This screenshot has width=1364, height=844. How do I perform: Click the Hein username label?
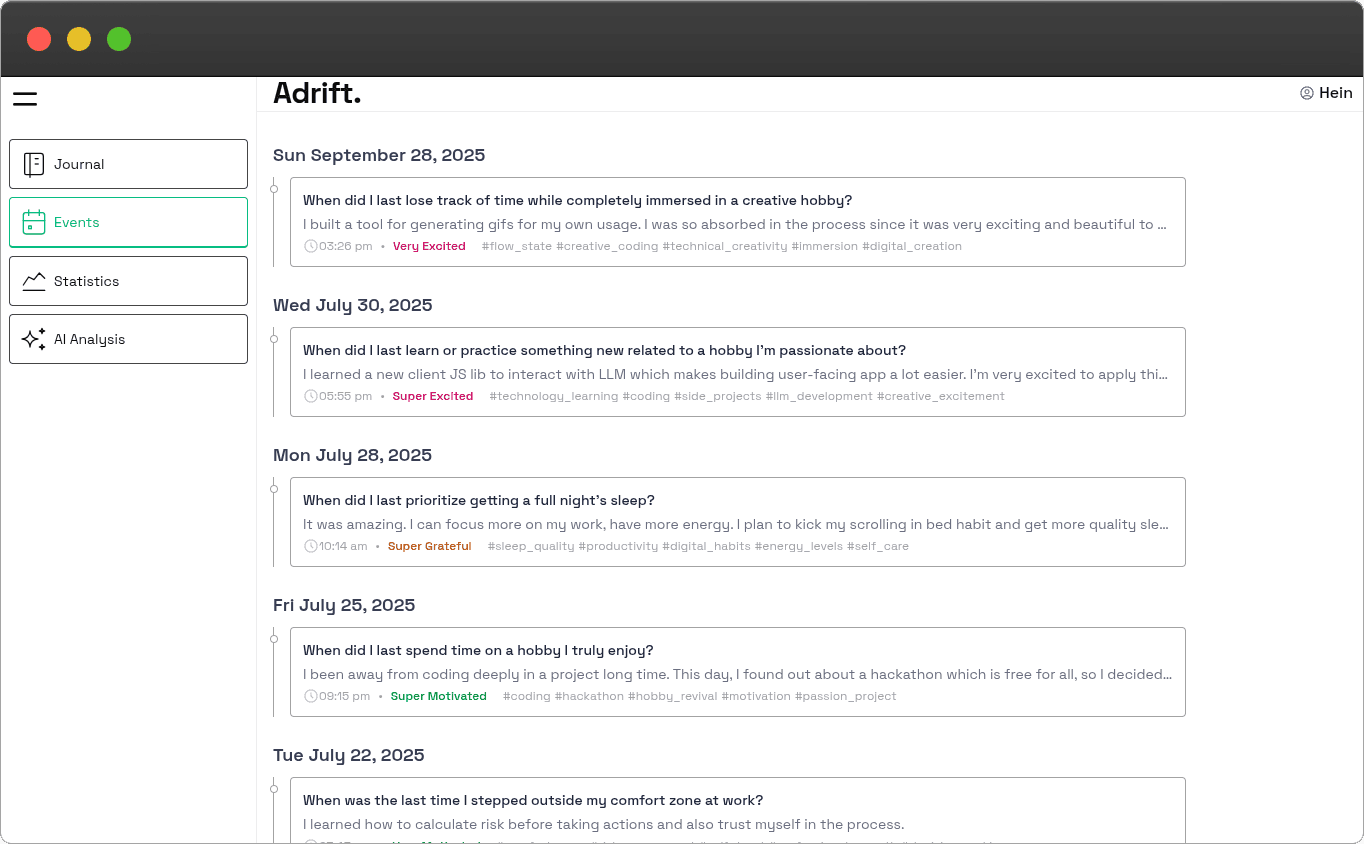(x=1335, y=93)
